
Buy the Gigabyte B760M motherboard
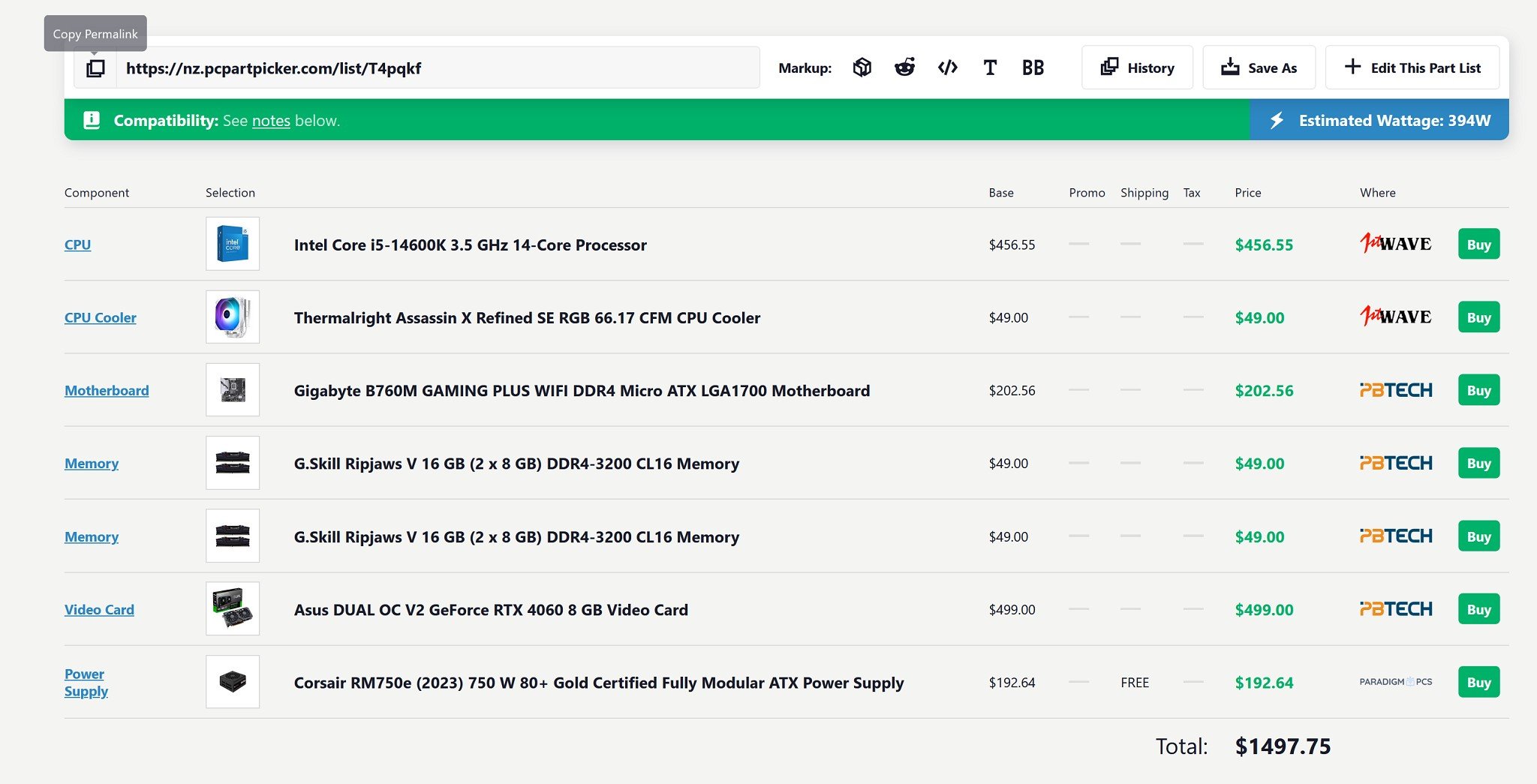[x=1478, y=389]
